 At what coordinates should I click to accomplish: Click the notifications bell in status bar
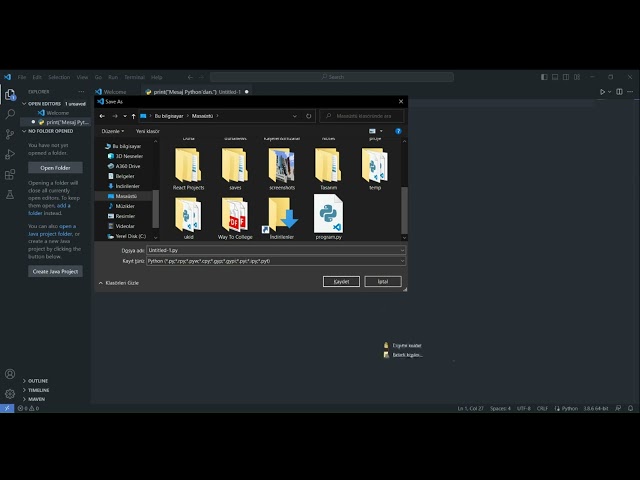(631, 408)
